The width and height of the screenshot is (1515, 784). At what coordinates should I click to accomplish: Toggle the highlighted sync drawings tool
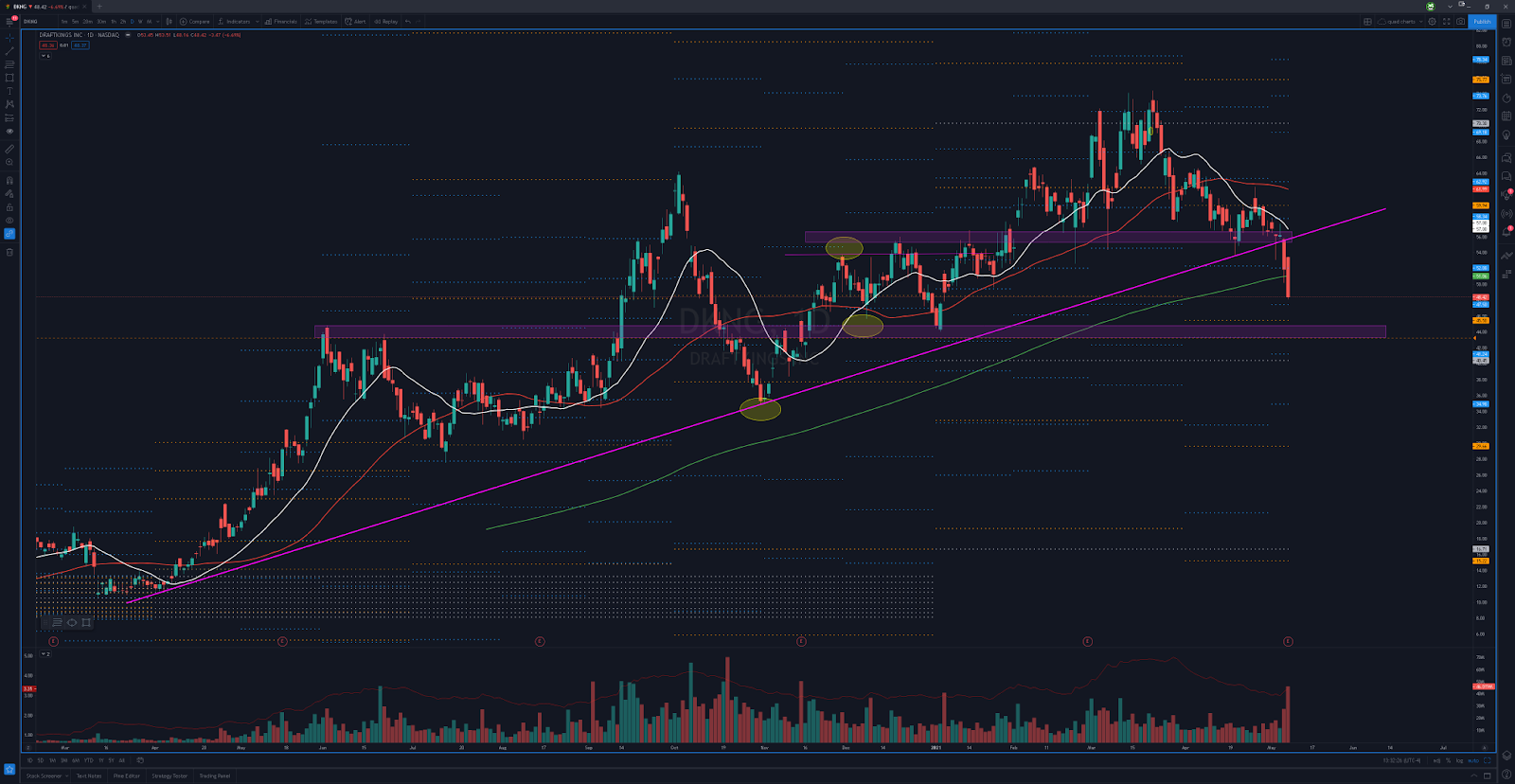(x=9, y=234)
